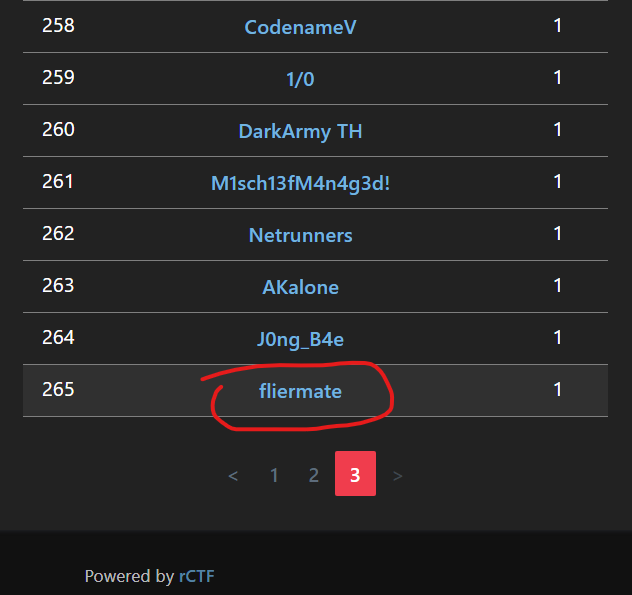Open the 1/0 team link
This screenshot has height=595, width=632.
(x=300, y=79)
